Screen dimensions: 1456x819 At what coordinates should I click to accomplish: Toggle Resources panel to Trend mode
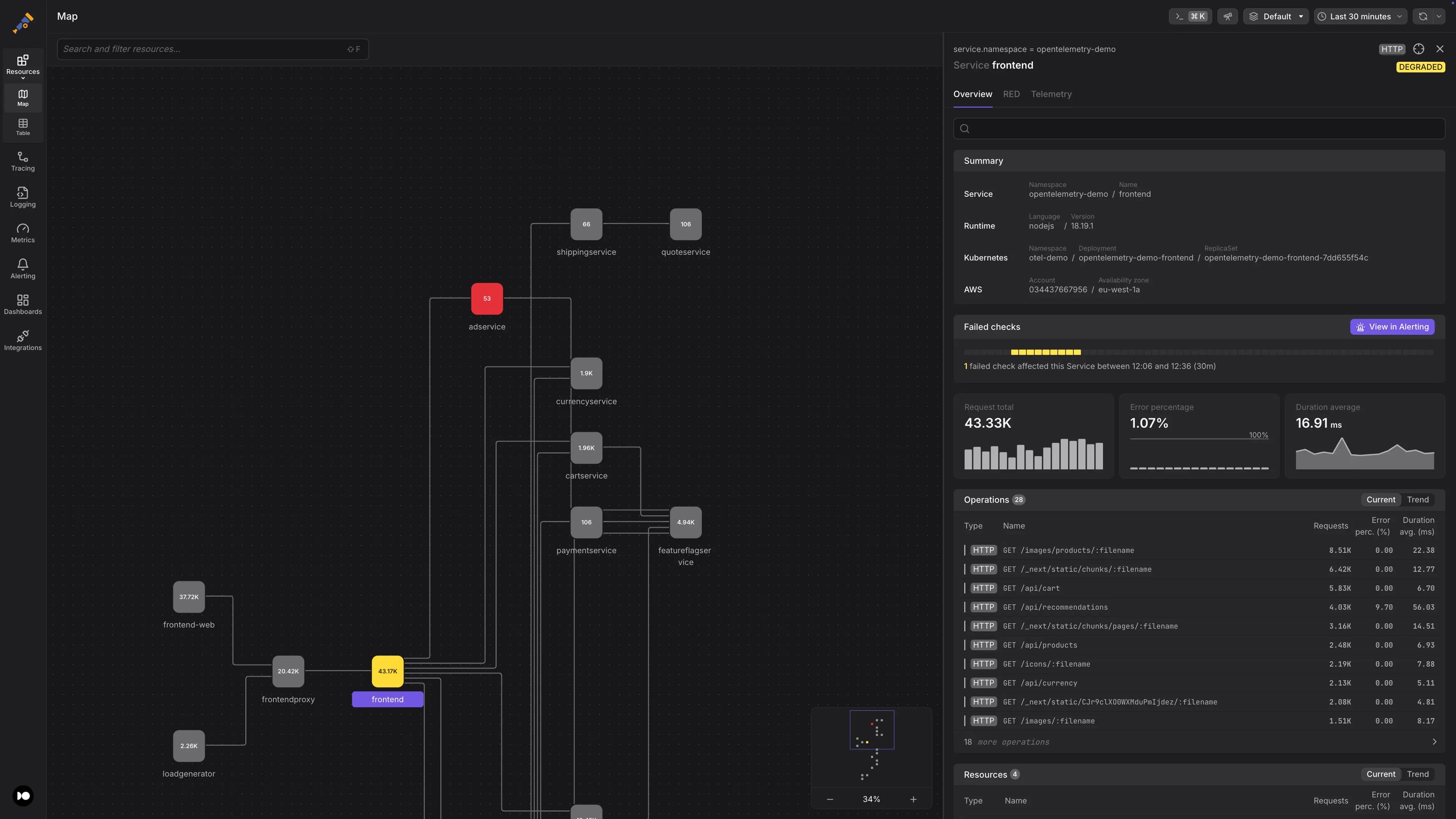pos(1418,774)
